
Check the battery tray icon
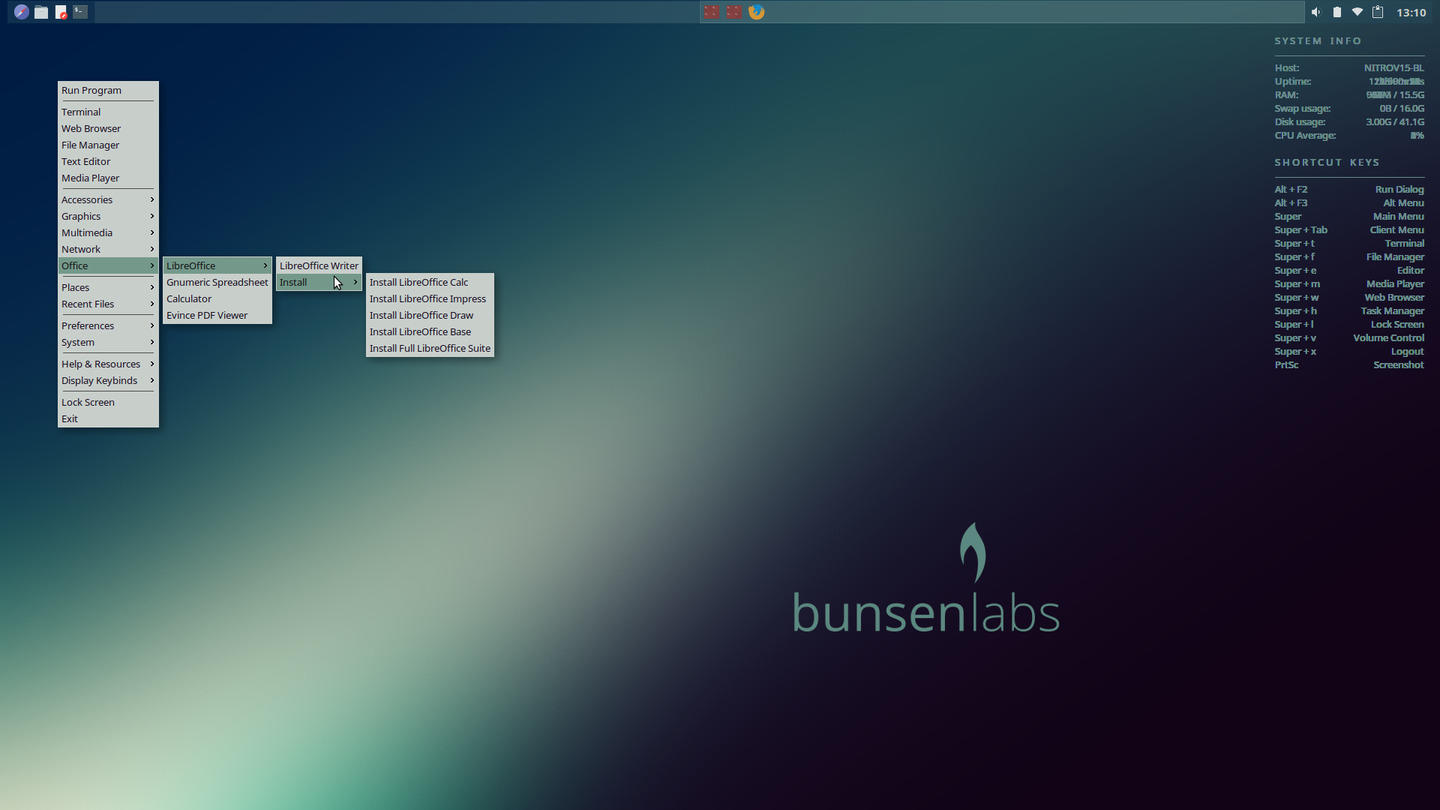pos(1337,12)
